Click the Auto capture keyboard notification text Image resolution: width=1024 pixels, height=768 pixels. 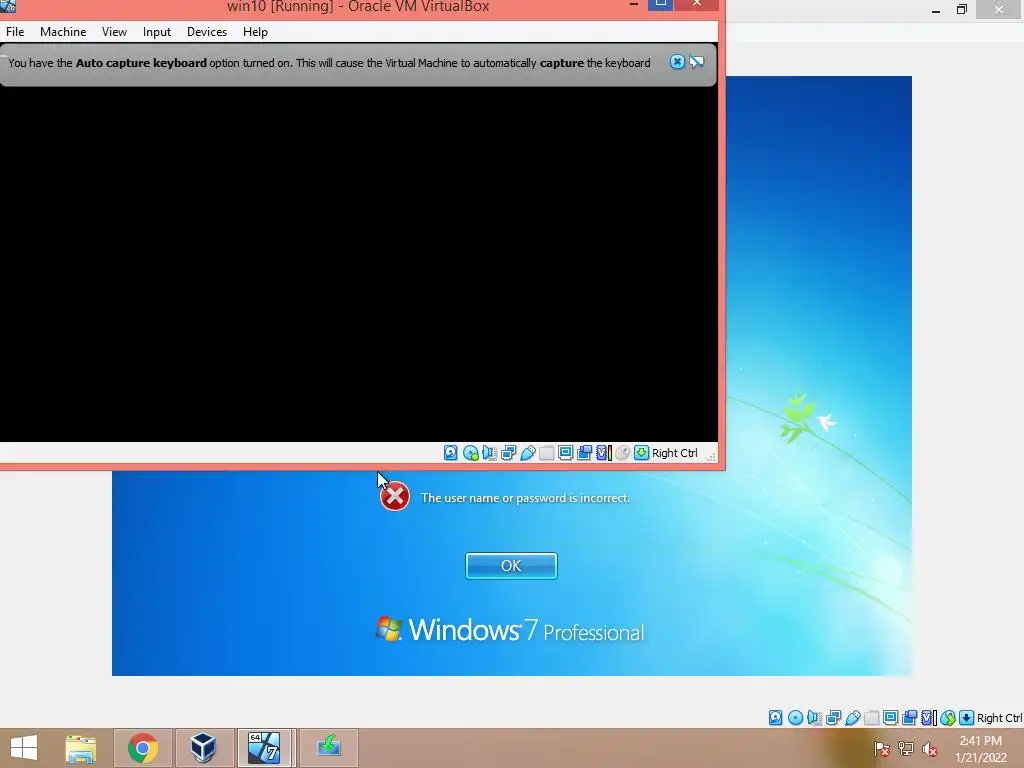coord(329,63)
